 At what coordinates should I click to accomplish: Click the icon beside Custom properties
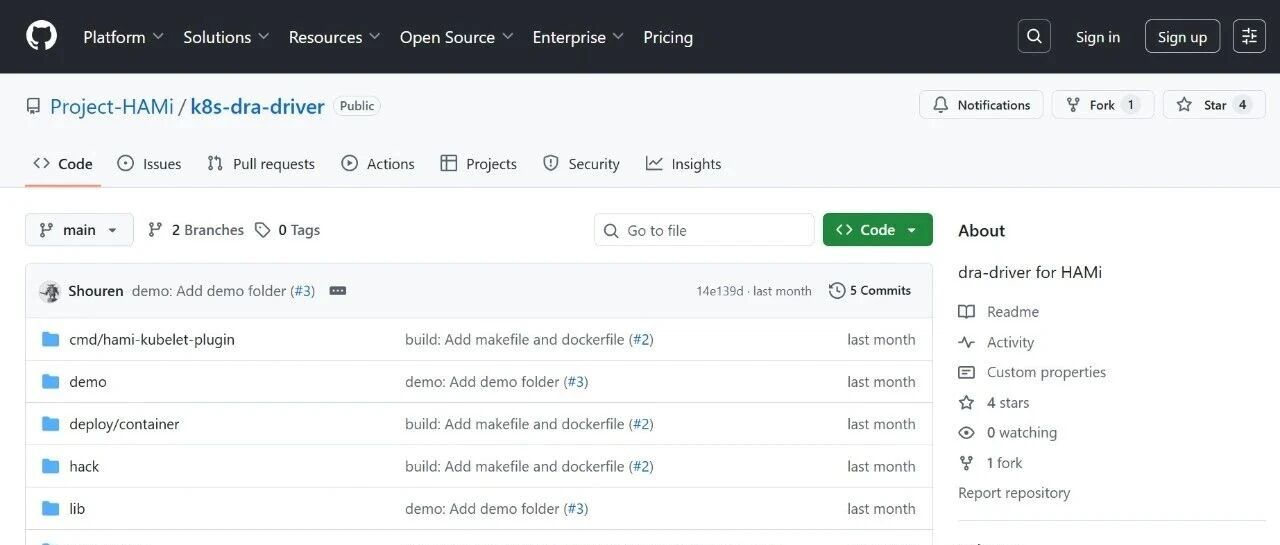point(966,372)
